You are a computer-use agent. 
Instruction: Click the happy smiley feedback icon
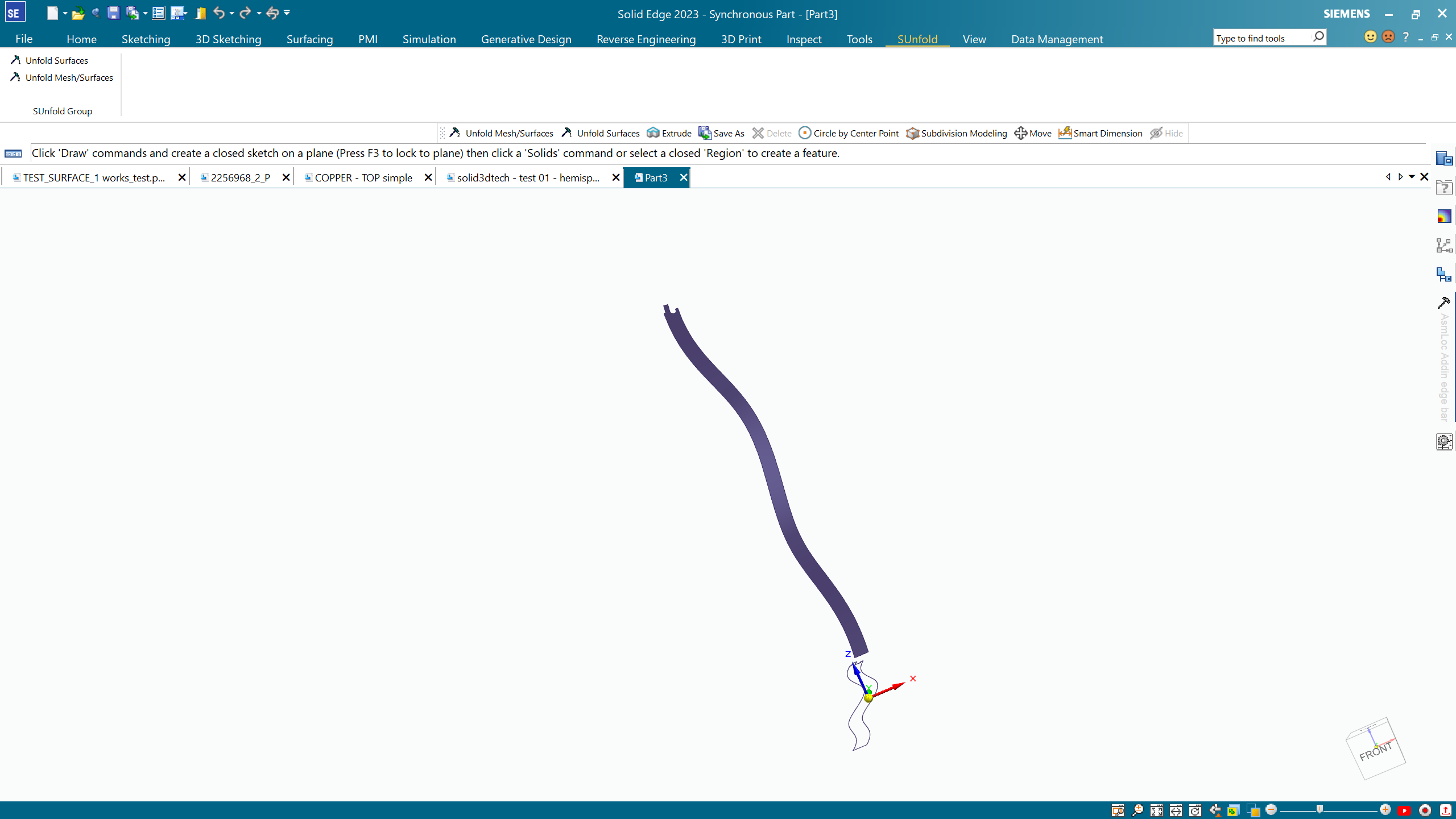point(1371,37)
